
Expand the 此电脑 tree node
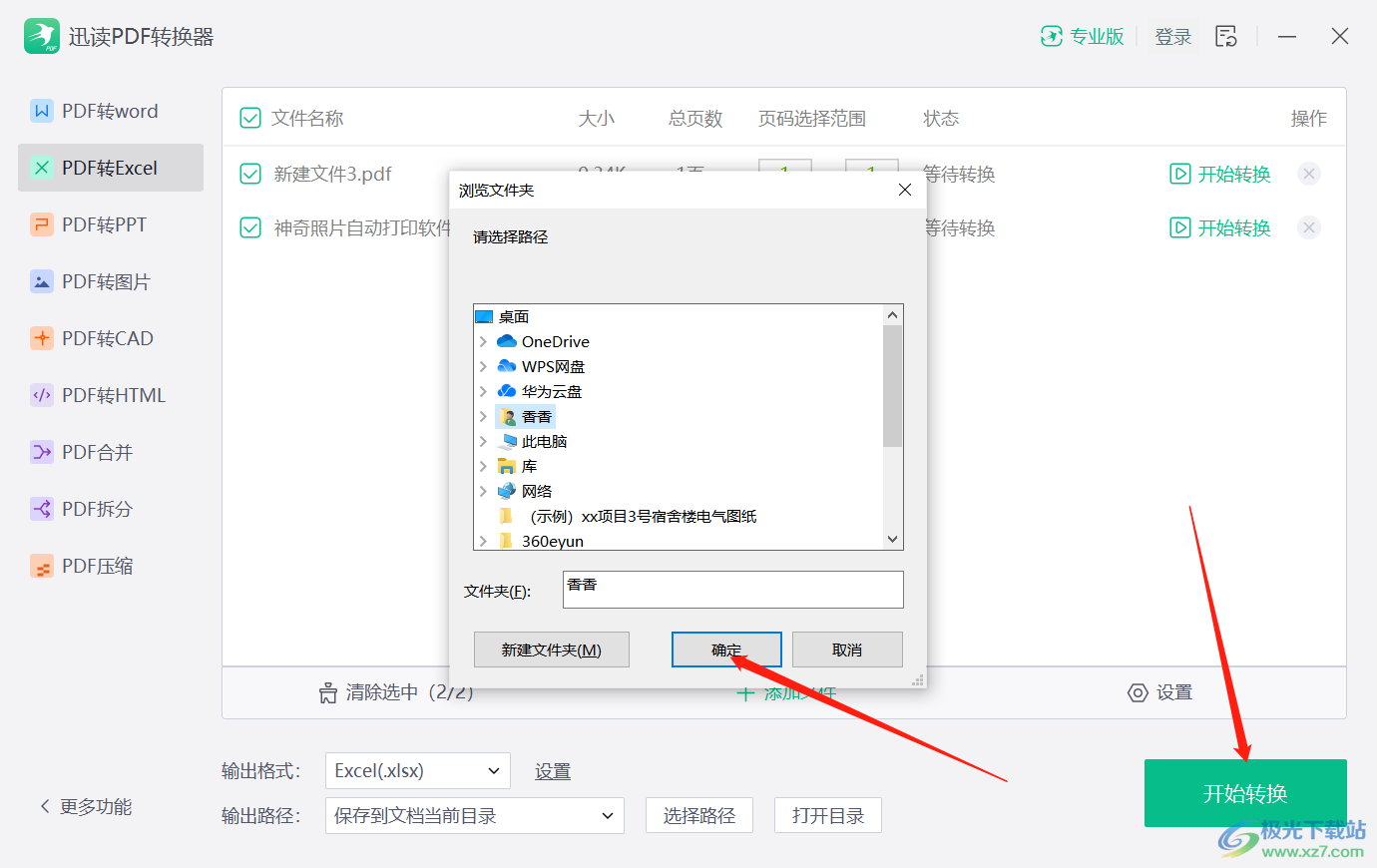tap(483, 441)
